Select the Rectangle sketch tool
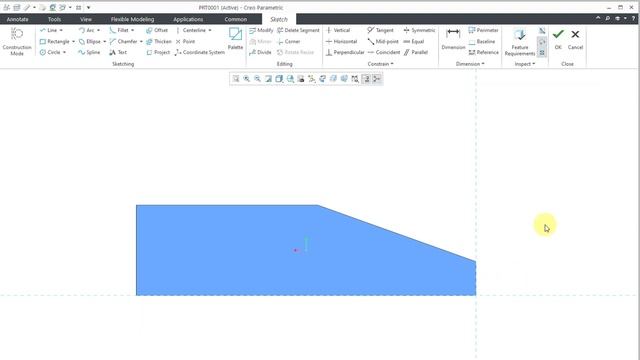The image size is (640, 360). click(55, 42)
